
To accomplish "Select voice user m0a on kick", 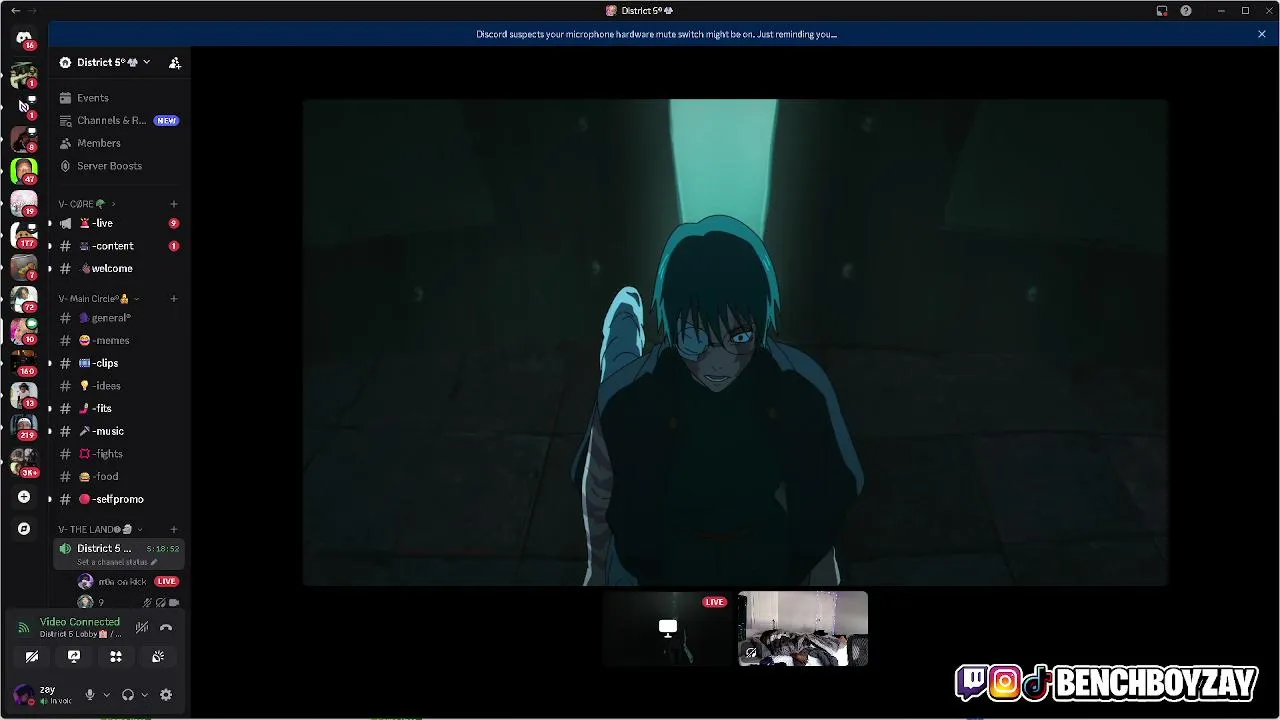I will (x=128, y=581).
